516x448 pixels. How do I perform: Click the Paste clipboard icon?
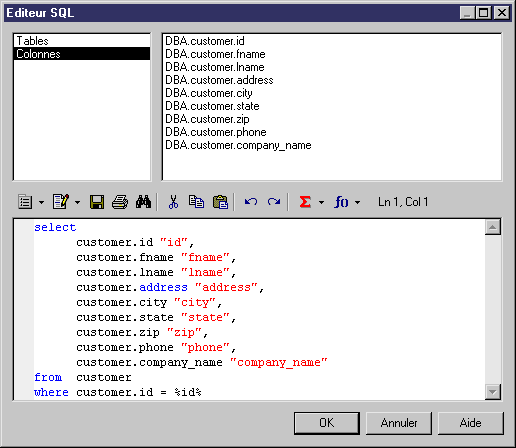[220, 202]
